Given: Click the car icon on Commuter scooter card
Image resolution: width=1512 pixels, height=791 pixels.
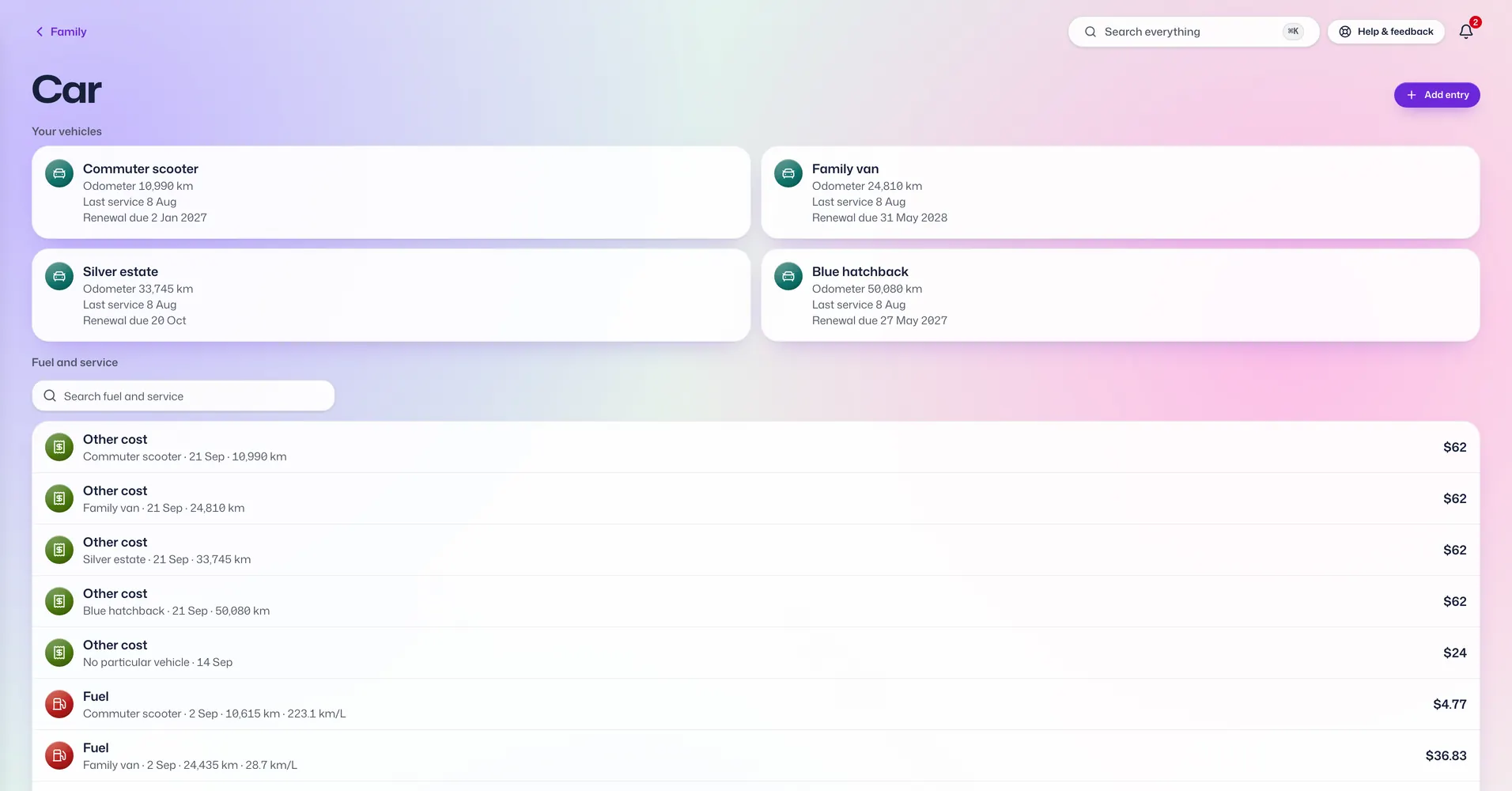Looking at the screenshot, I should 59,173.
